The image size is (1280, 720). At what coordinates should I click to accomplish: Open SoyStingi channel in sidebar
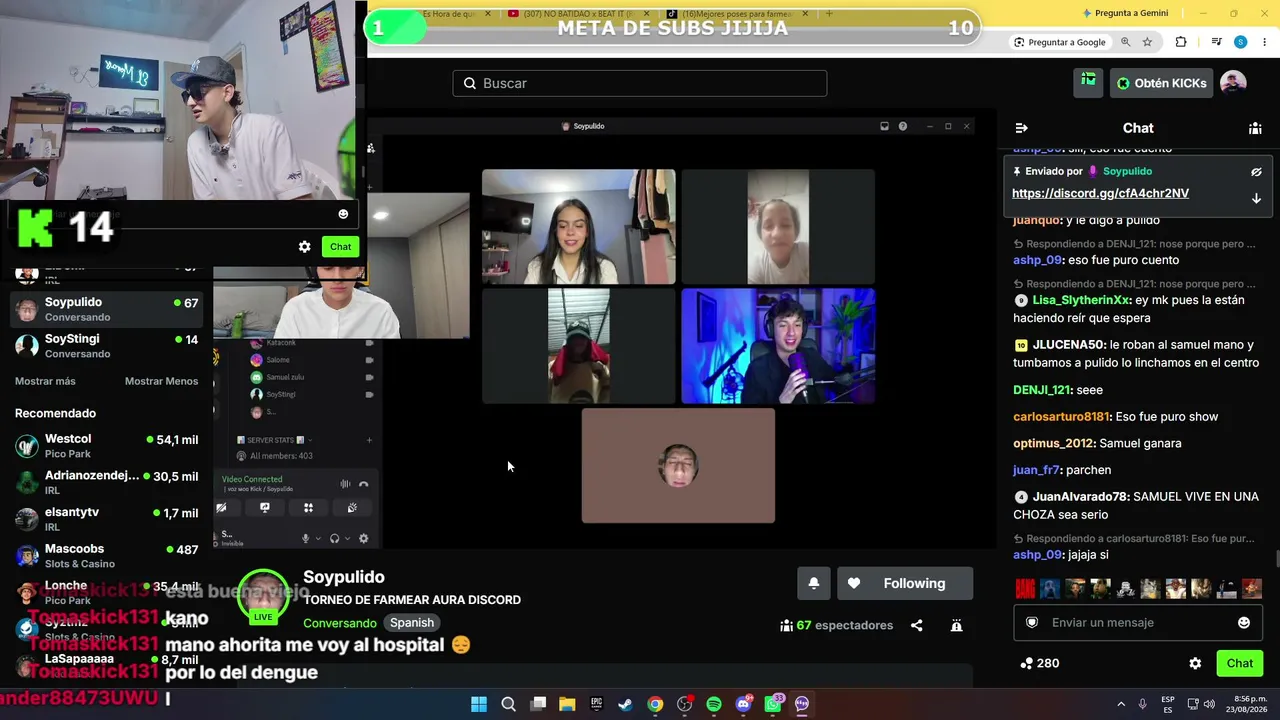point(106,346)
